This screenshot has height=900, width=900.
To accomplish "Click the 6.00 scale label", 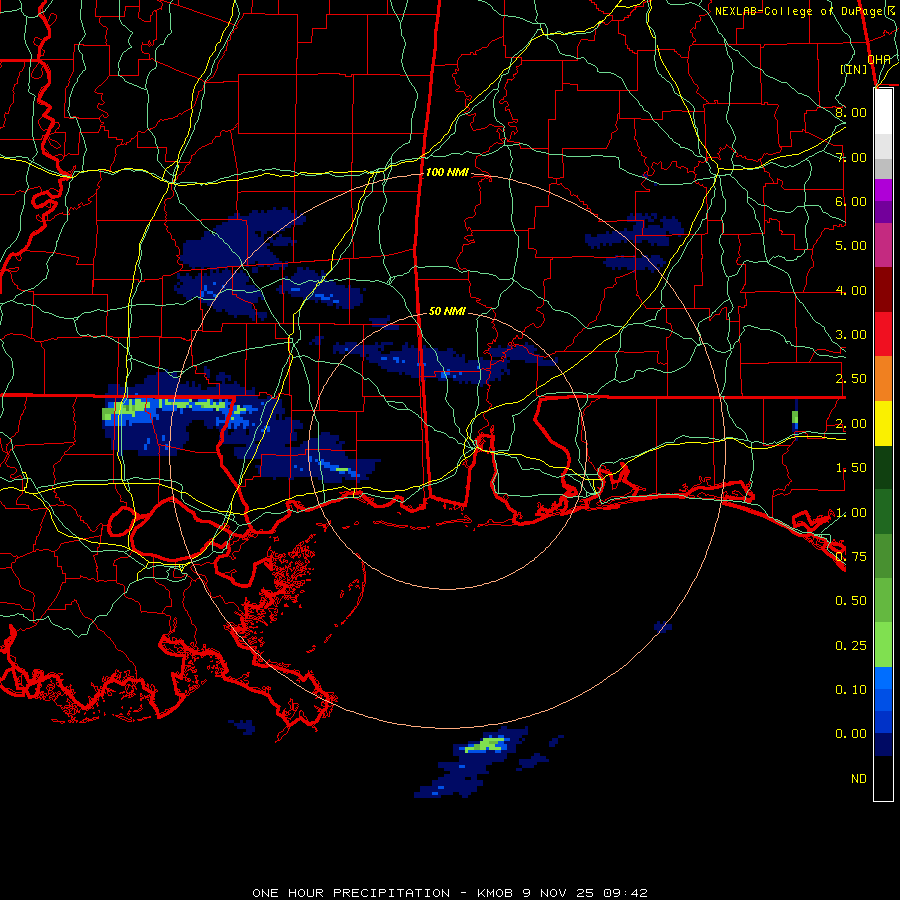I will point(851,201).
